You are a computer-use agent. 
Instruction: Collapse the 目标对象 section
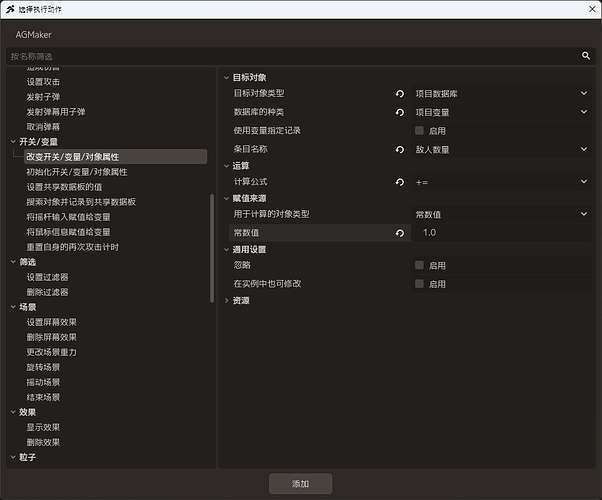pyautogui.click(x=227, y=78)
